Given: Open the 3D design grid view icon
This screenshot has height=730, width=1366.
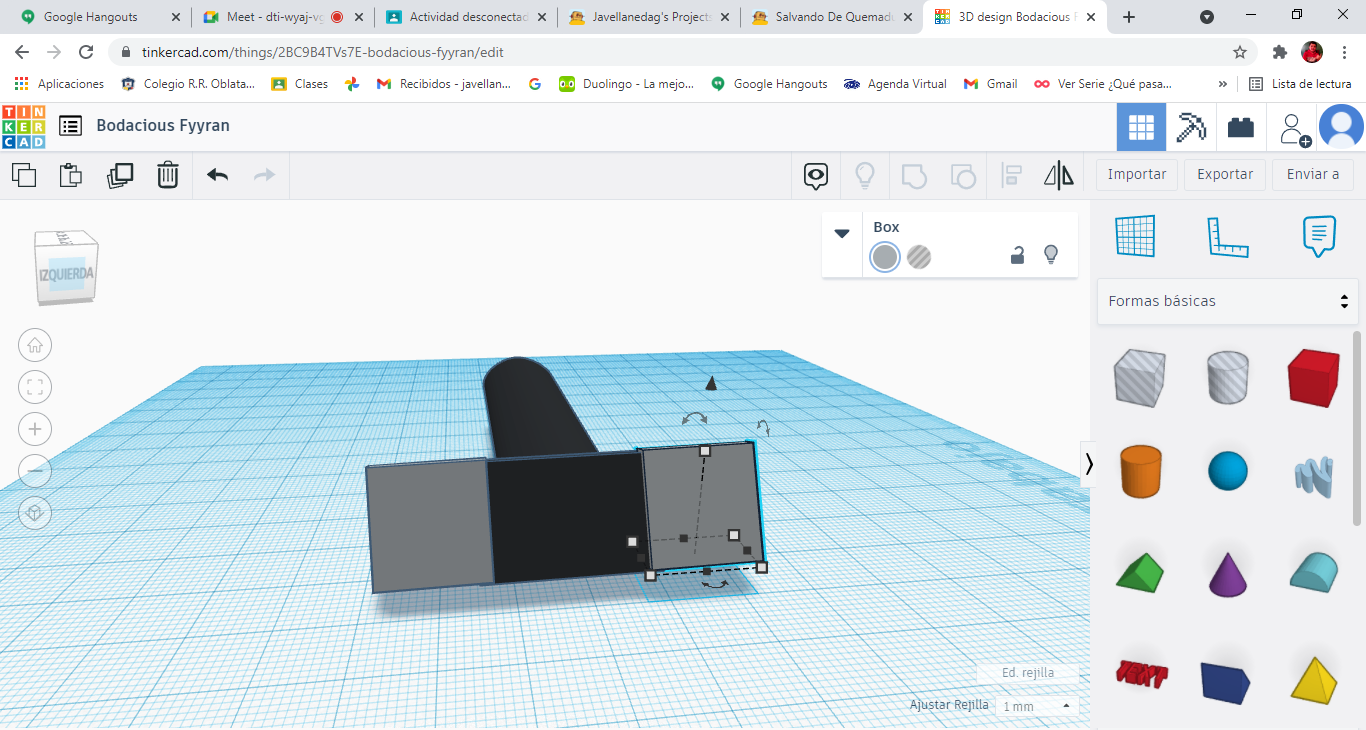Looking at the screenshot, I should pyautogui.click(x=1142, y=127).
